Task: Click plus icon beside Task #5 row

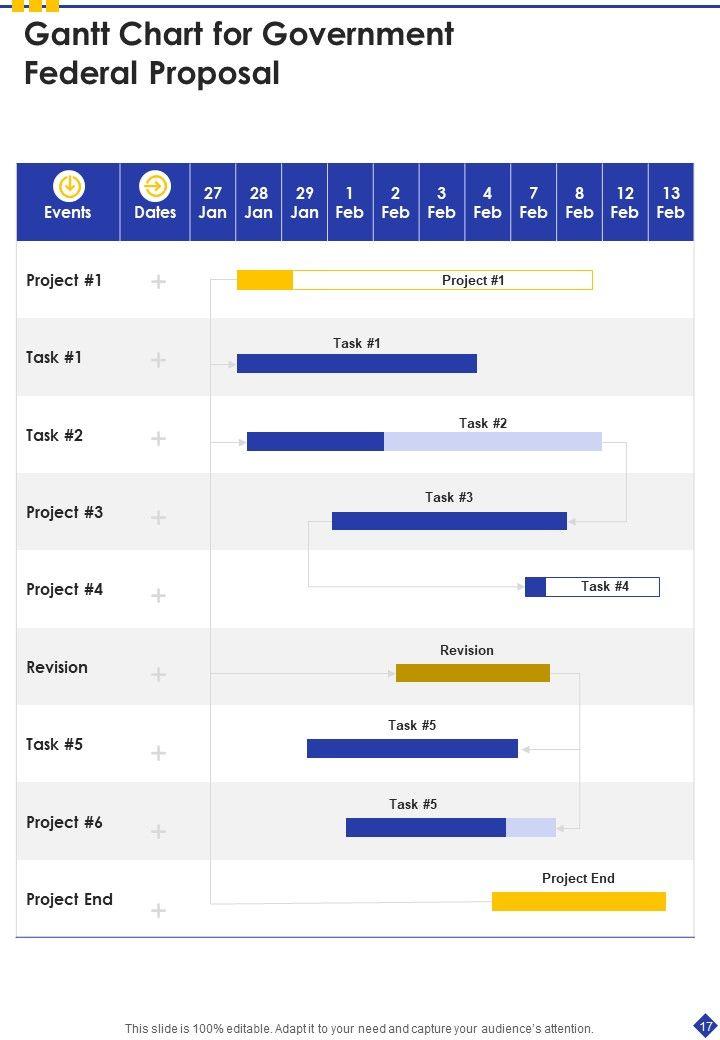Action: (158, 753)
